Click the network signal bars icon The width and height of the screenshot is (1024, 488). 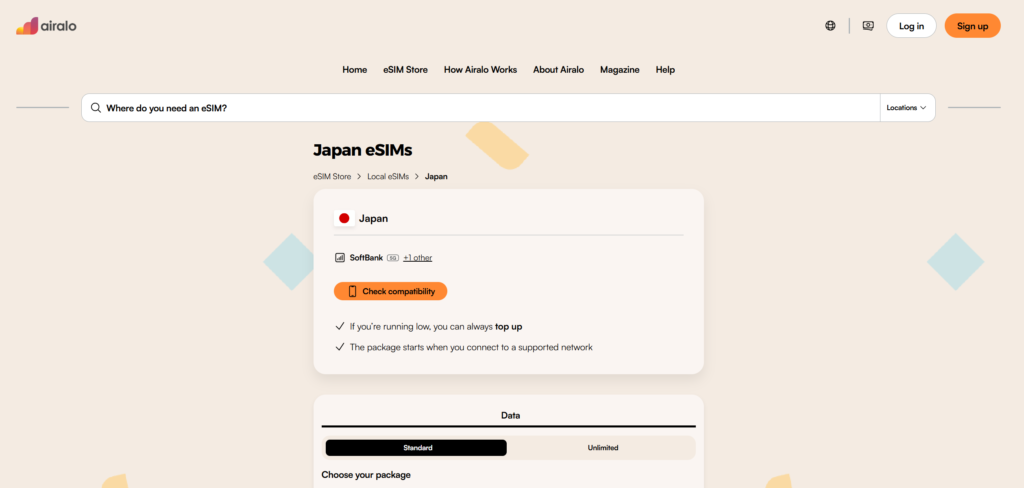(340, 258)
